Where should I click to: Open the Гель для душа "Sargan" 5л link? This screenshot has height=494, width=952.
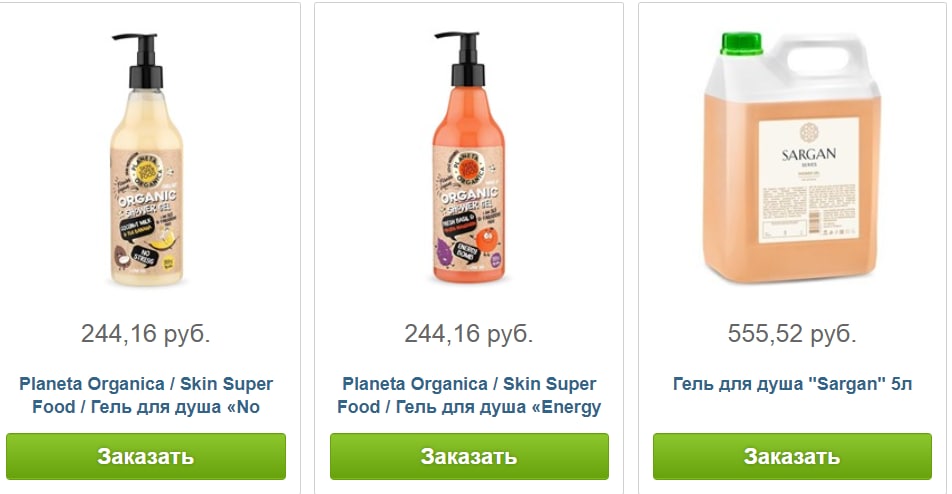pyautogui.click(x=792, y=384)
